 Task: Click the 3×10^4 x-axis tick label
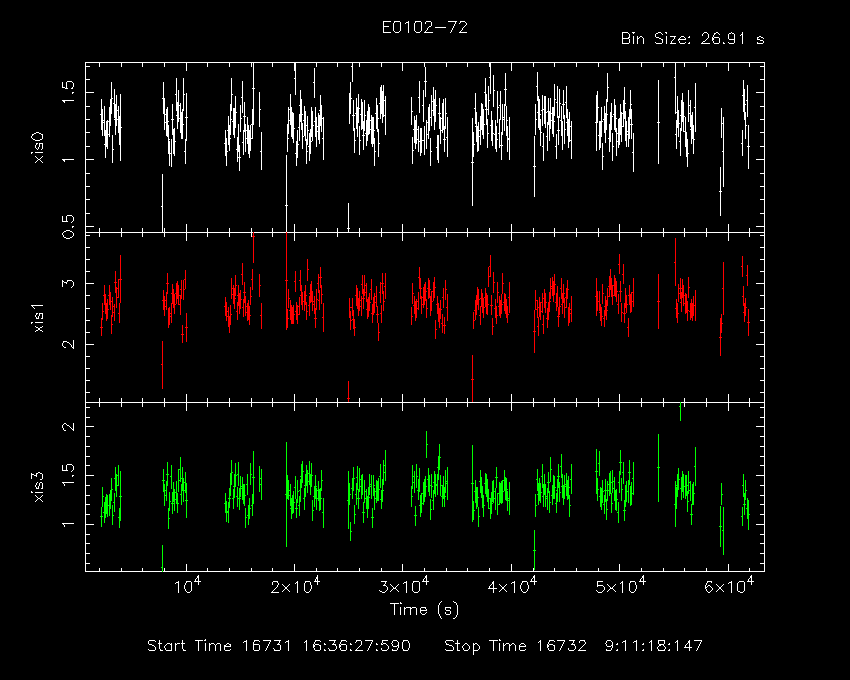point(403,586)
